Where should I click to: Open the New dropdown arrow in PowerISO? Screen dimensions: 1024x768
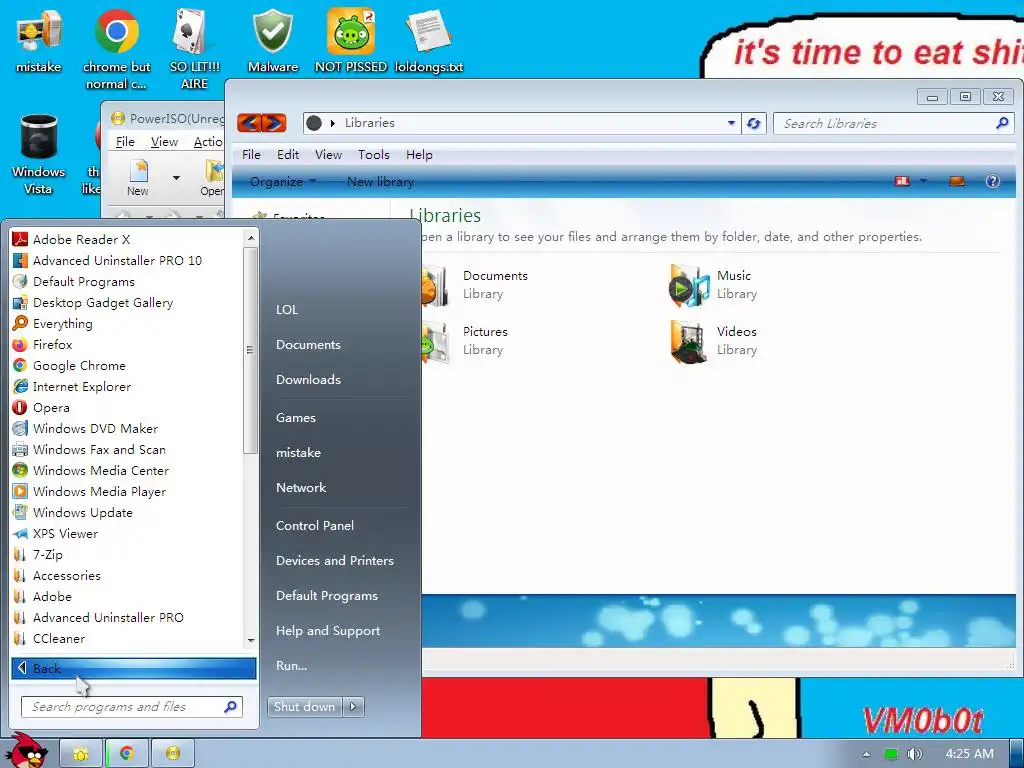click(x=176, y=178)
